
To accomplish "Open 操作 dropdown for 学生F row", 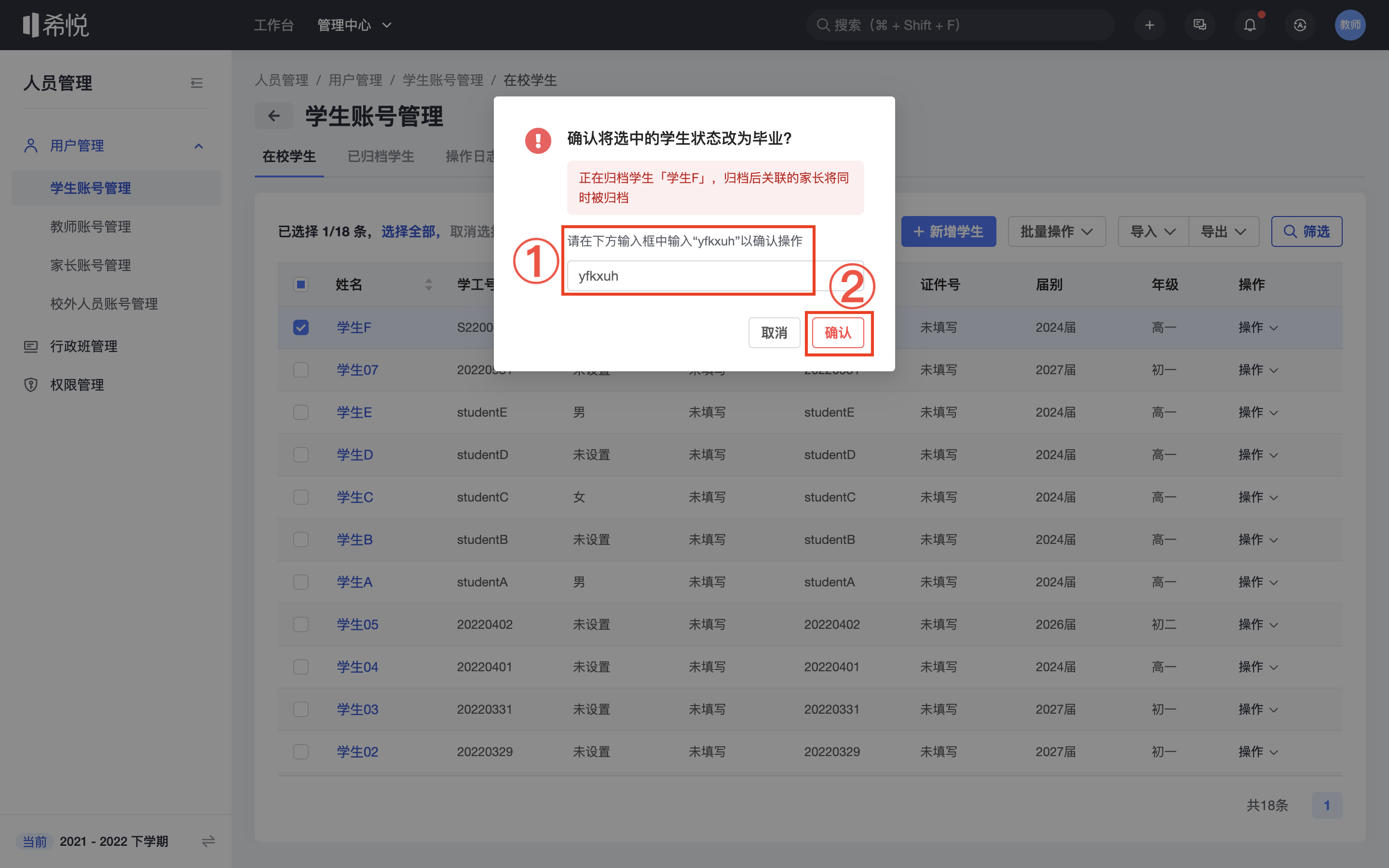I will point(1258,327).
